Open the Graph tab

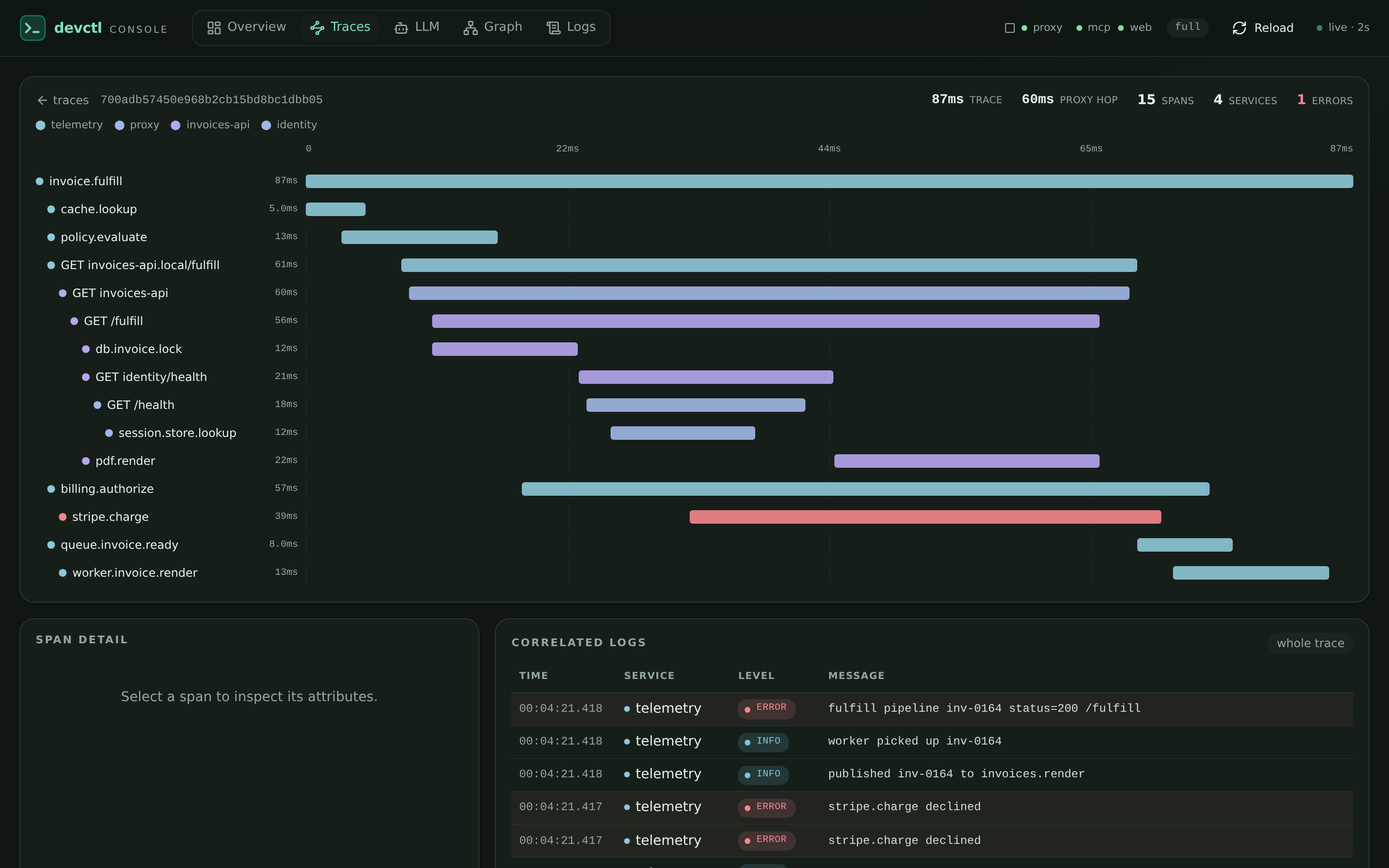[493, 27]
